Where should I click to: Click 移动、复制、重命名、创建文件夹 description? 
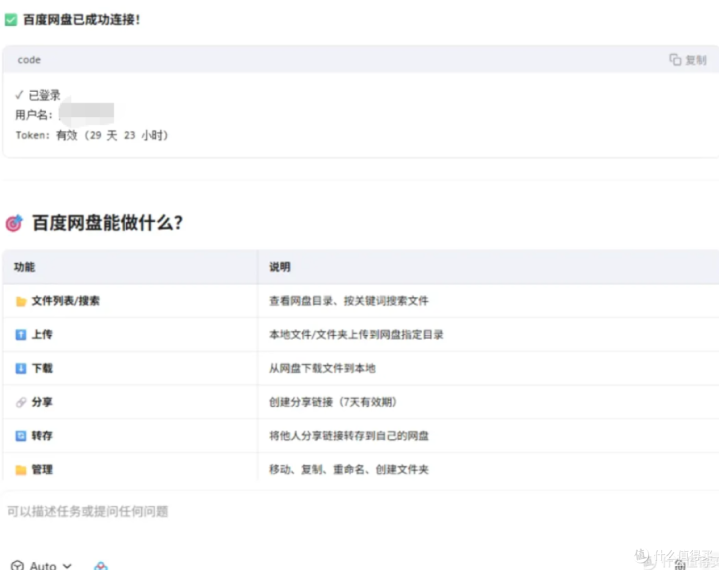(349, 470)
